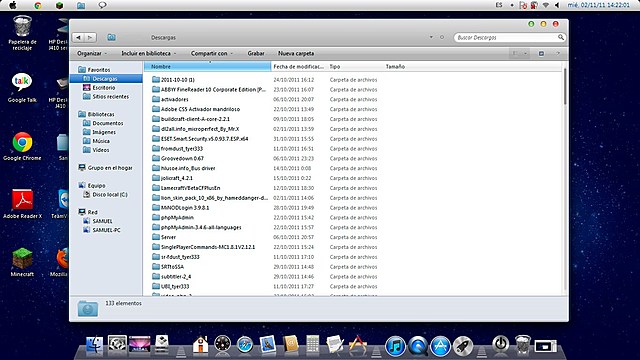The image size is (640, 360).
Task: Open Sitios recientes in the sidebar
Action: click(x=110, y=97)
